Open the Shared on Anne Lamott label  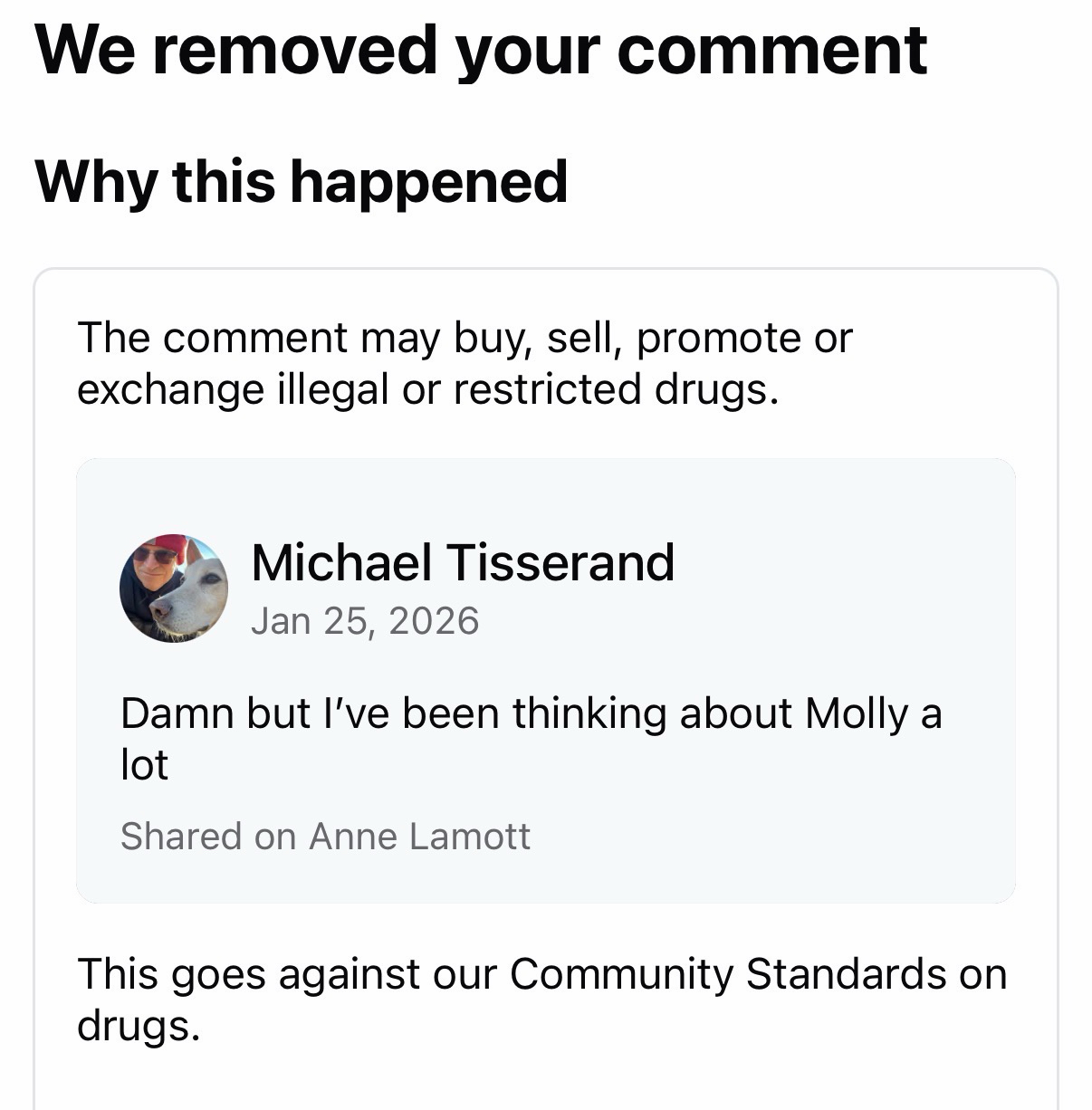tap(325, 837)
